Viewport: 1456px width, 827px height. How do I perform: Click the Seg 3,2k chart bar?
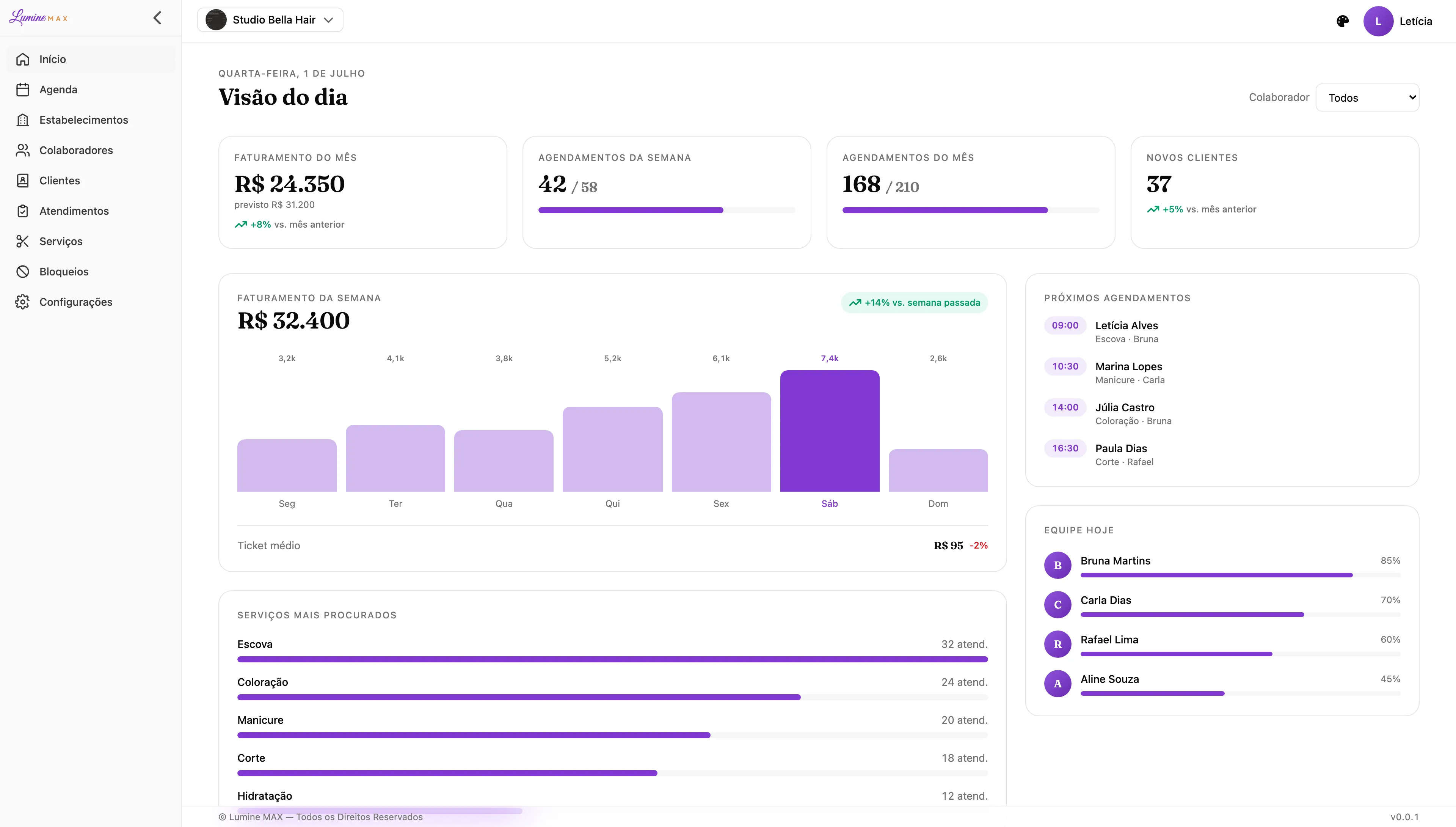287,465
